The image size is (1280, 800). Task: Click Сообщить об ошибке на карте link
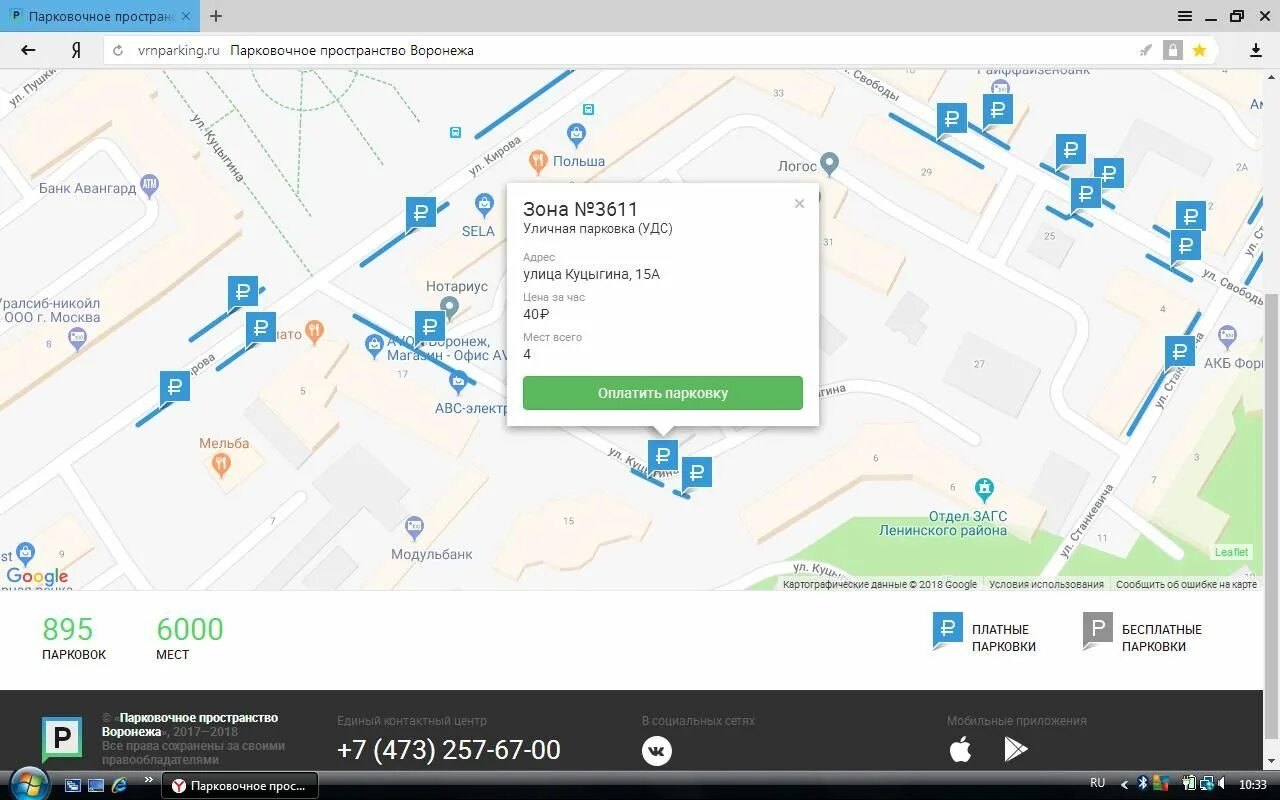pyautogui.click(x=1186, y=584)
